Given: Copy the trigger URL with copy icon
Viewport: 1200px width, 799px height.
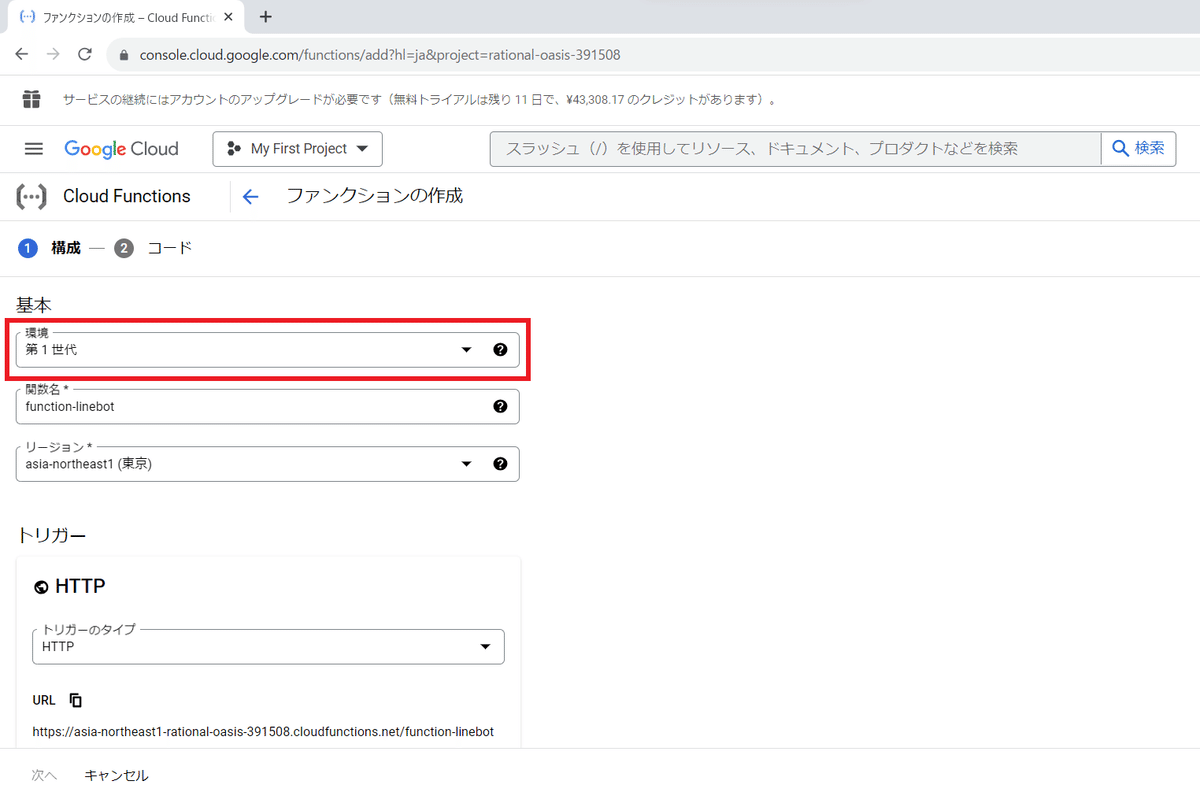Looking at the screenshot, I should pyautogui.click(x=76, y=700).
